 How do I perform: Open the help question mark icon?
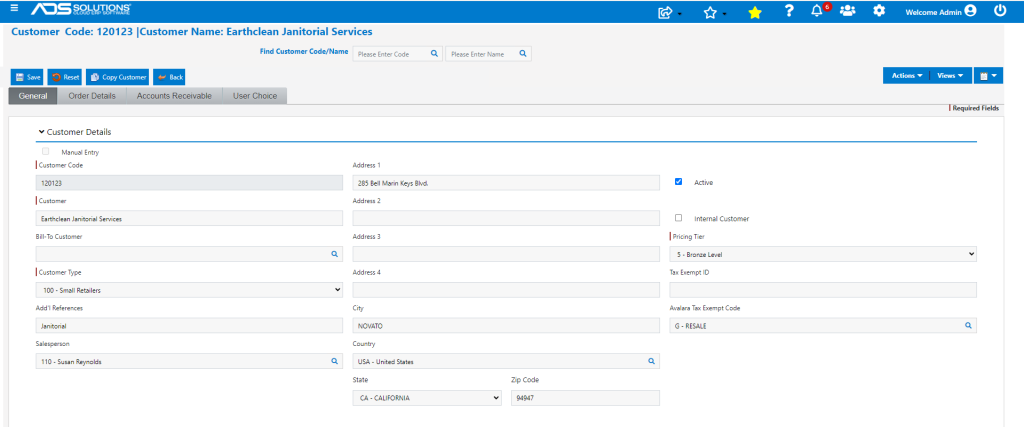tap(789, 10)
